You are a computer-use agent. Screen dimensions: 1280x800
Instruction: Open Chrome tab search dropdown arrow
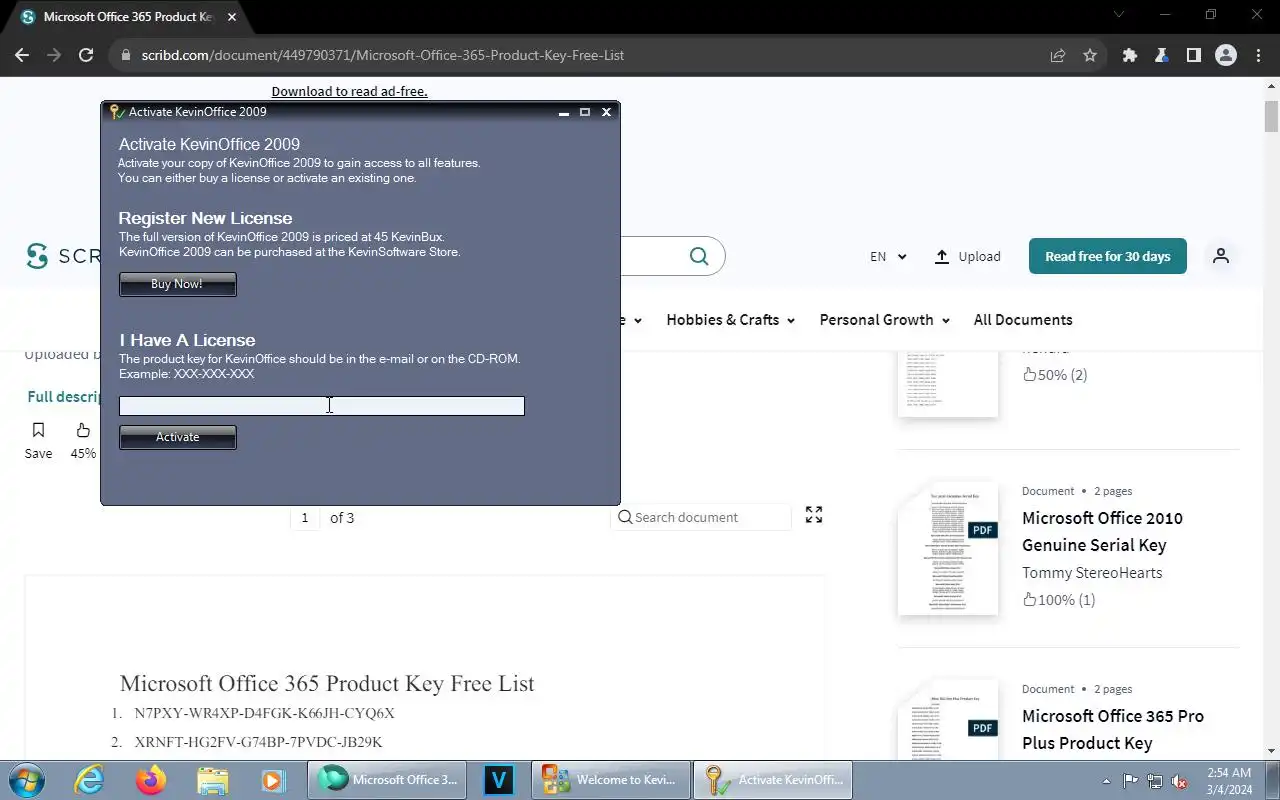click(x=1119, y=15)
